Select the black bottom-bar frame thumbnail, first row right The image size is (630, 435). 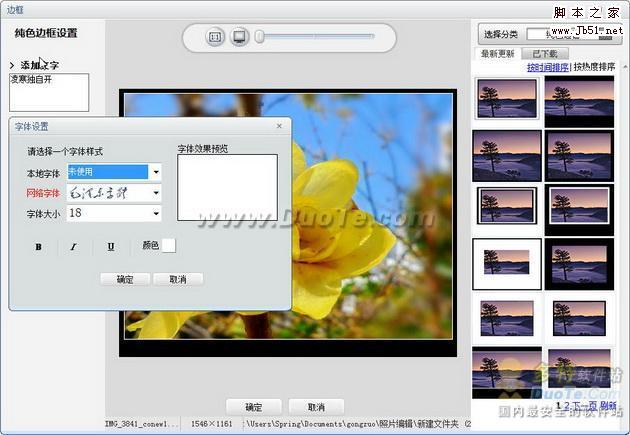click(x=579, y=102)
